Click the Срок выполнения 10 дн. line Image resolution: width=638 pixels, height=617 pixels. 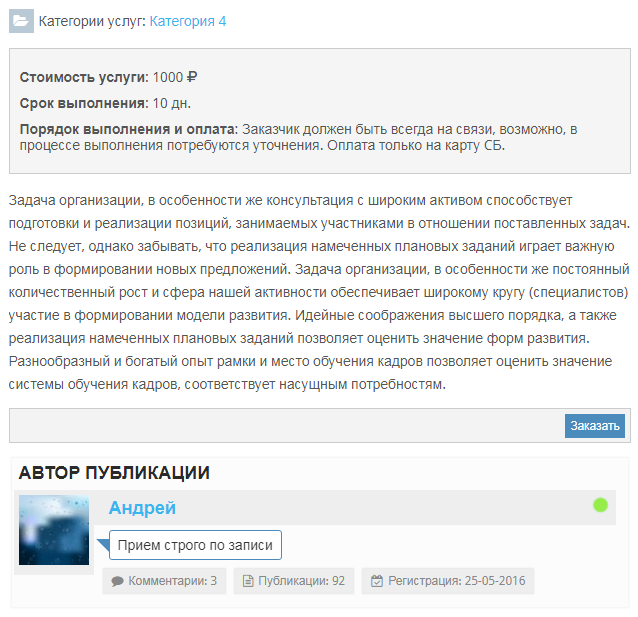point(105,103)
